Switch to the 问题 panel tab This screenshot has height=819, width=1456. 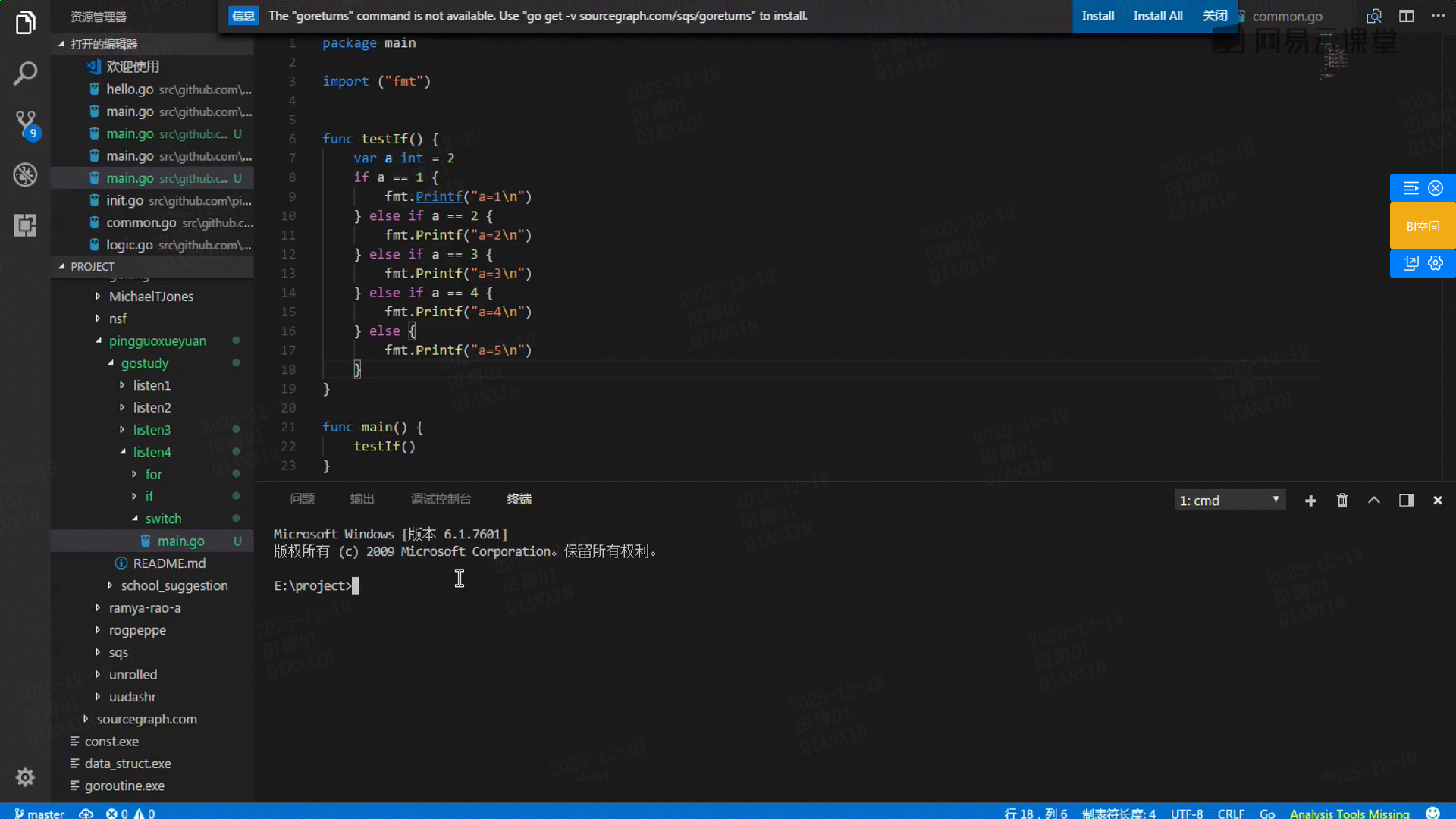point(302,499)
